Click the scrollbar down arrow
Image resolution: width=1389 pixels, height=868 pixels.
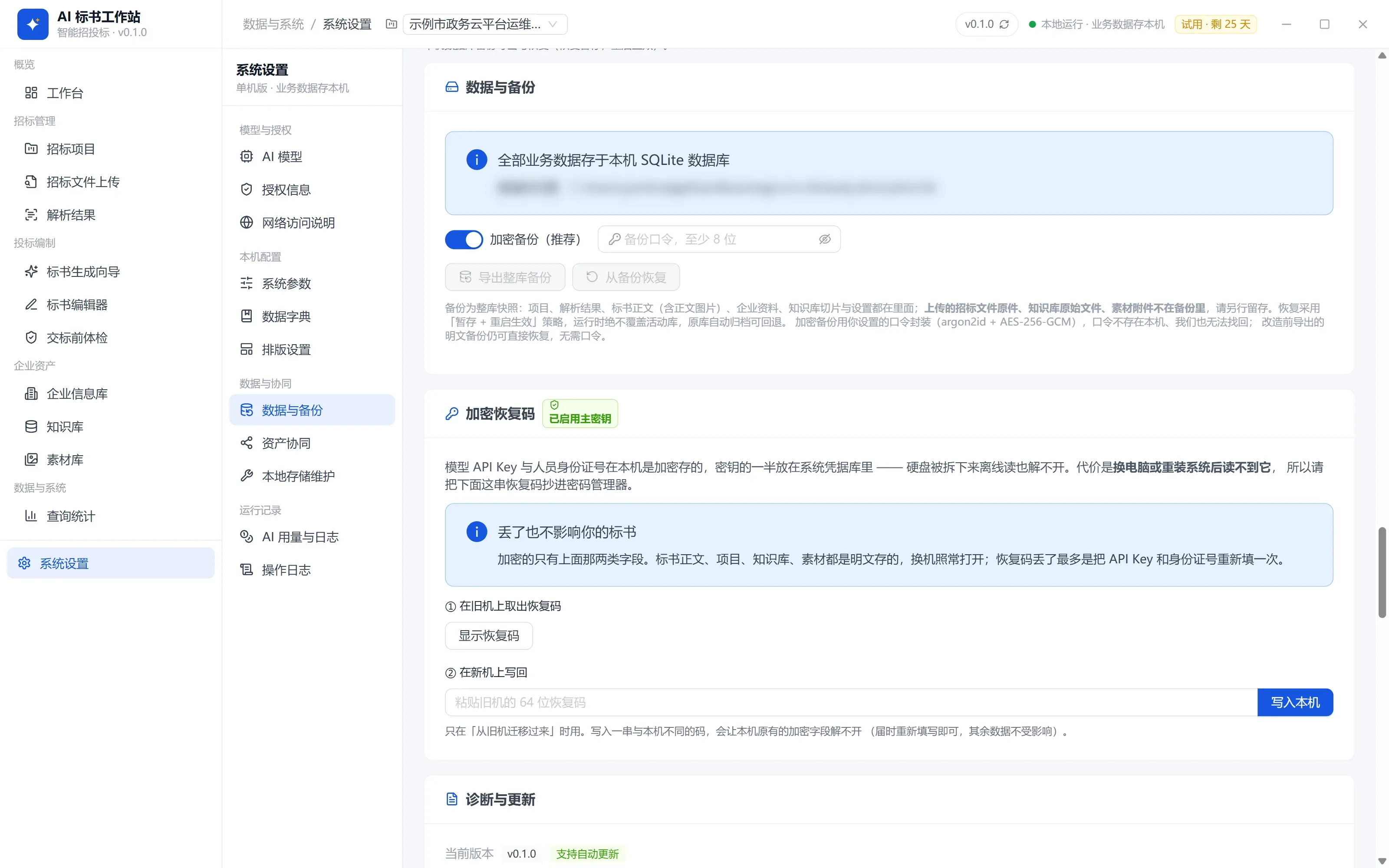pyautogui.click(x=1382, y=861)
